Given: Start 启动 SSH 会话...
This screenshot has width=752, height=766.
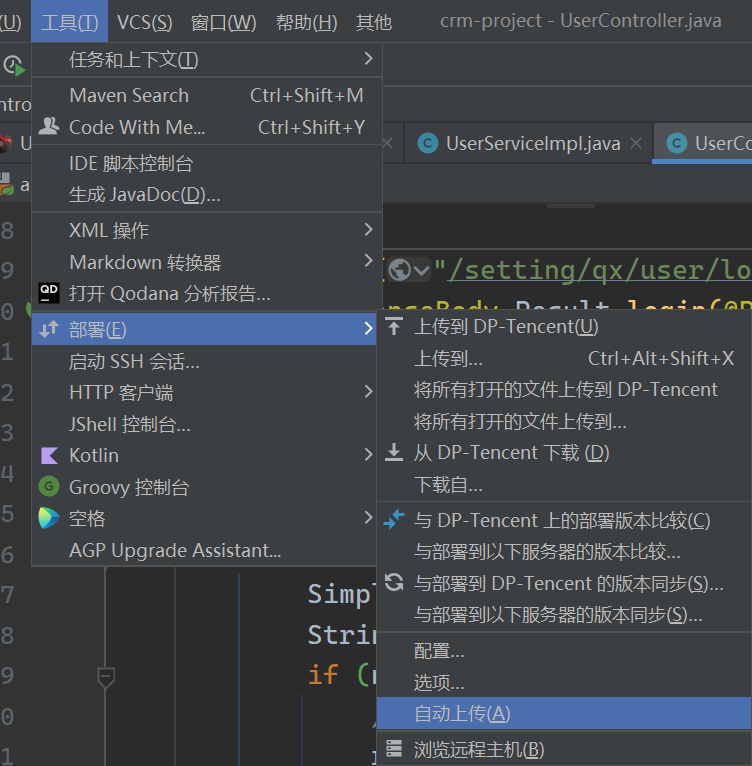Looking at the screenshot, I should pos(204,362).
